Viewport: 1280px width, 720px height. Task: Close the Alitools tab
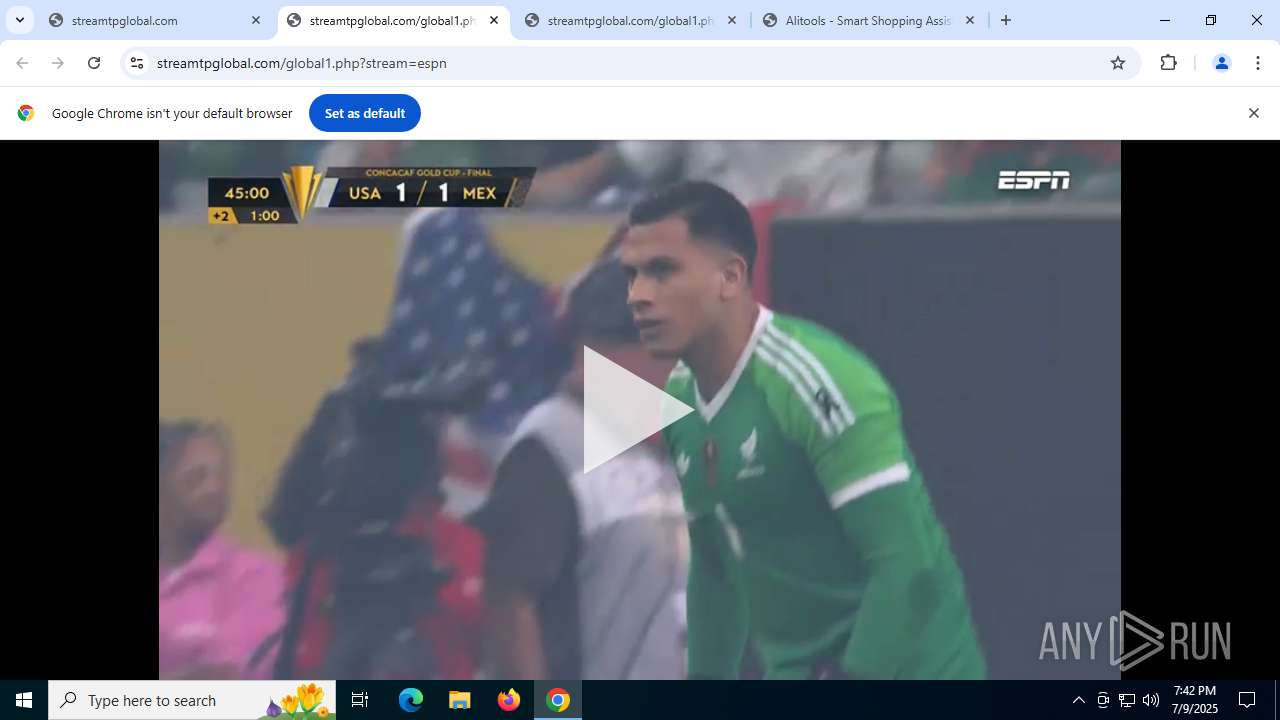pos(969,20)
